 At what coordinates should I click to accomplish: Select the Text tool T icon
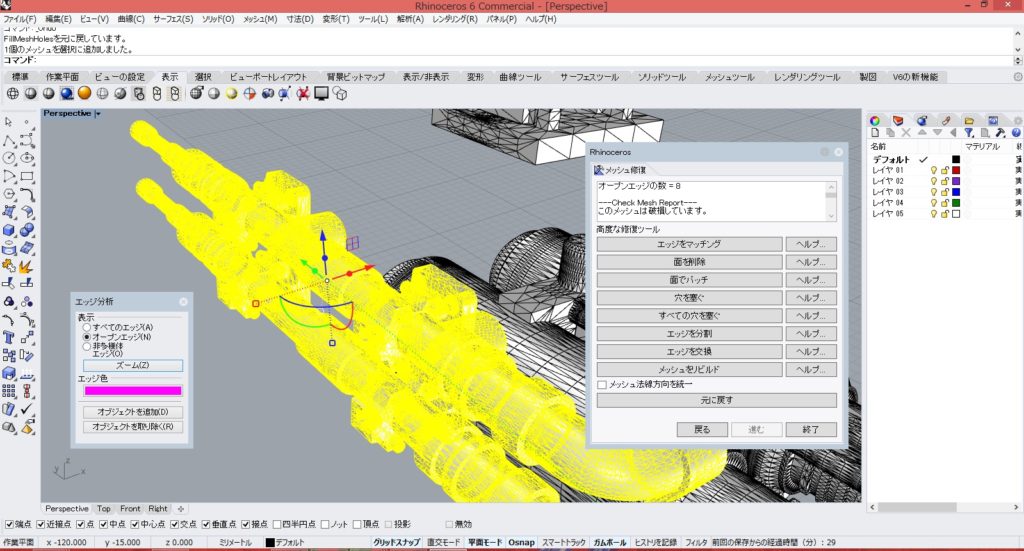pos(9,338)
